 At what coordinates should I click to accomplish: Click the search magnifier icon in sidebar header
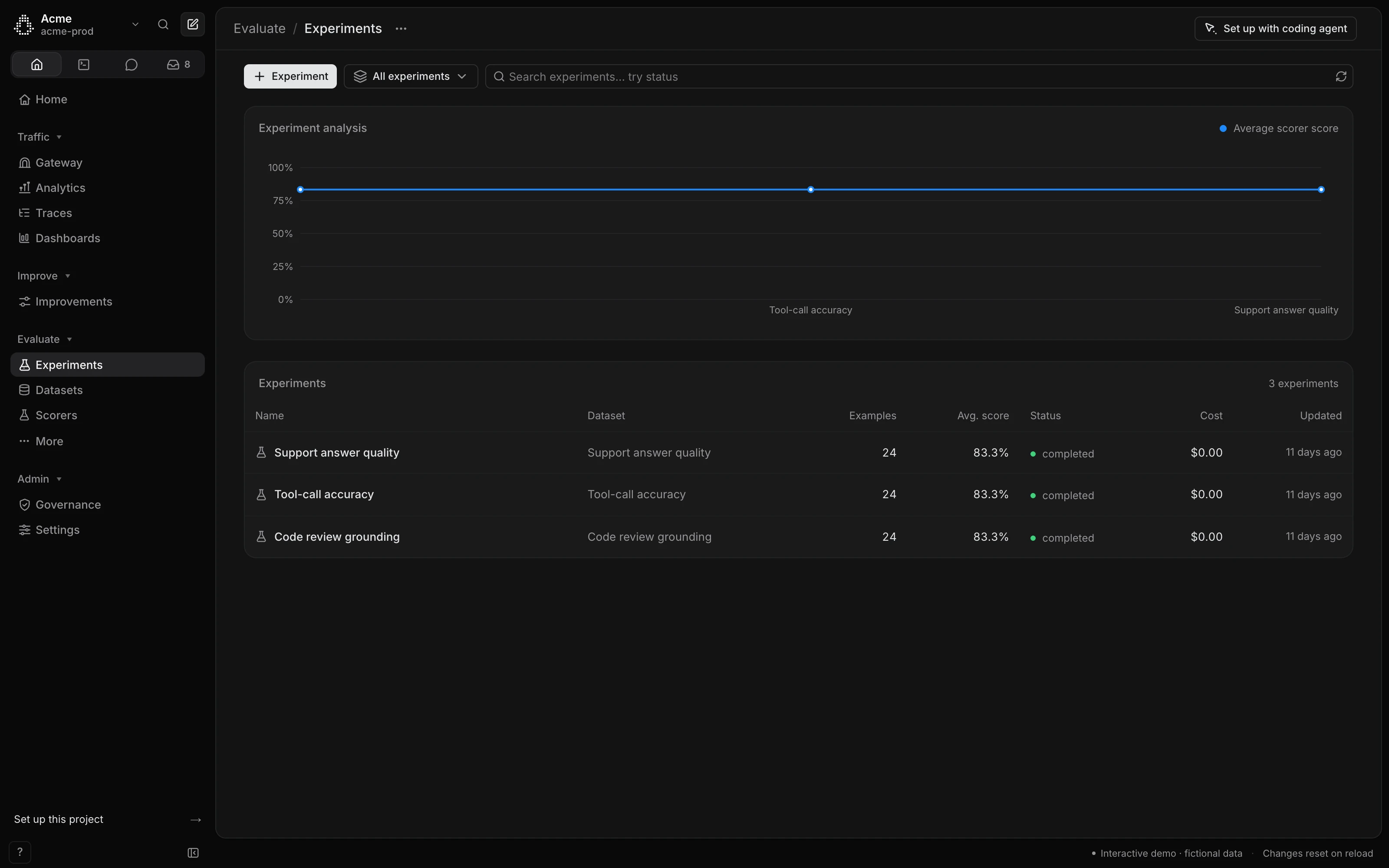click(163, 24)
